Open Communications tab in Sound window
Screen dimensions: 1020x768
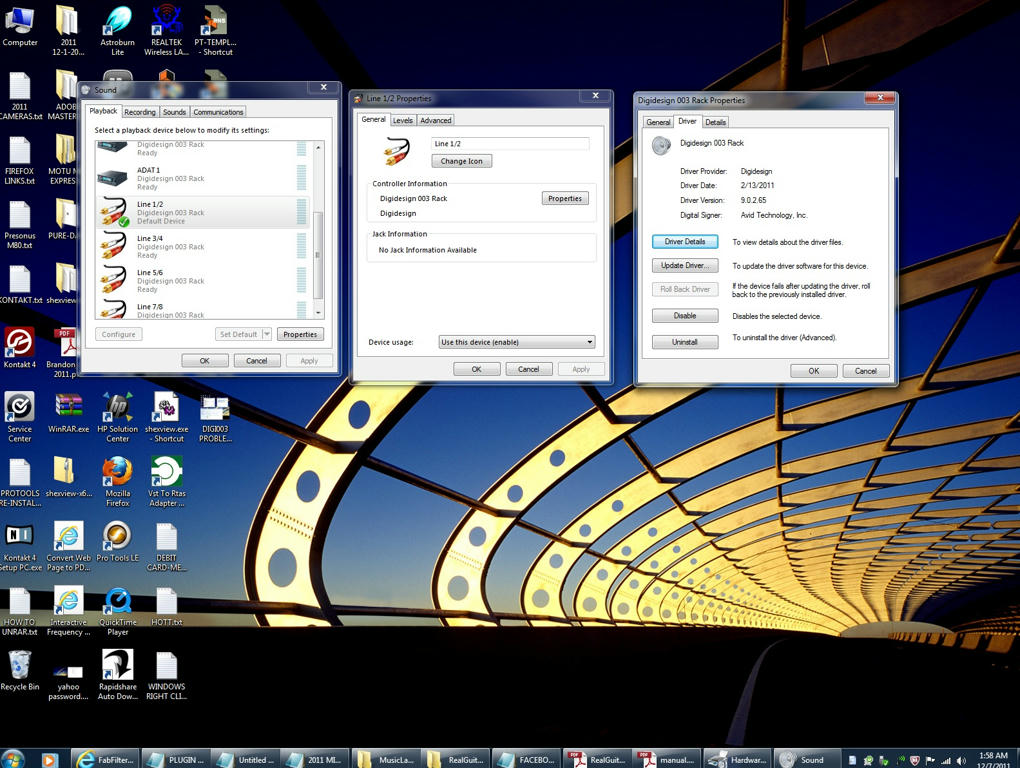(x=218, y=112)
